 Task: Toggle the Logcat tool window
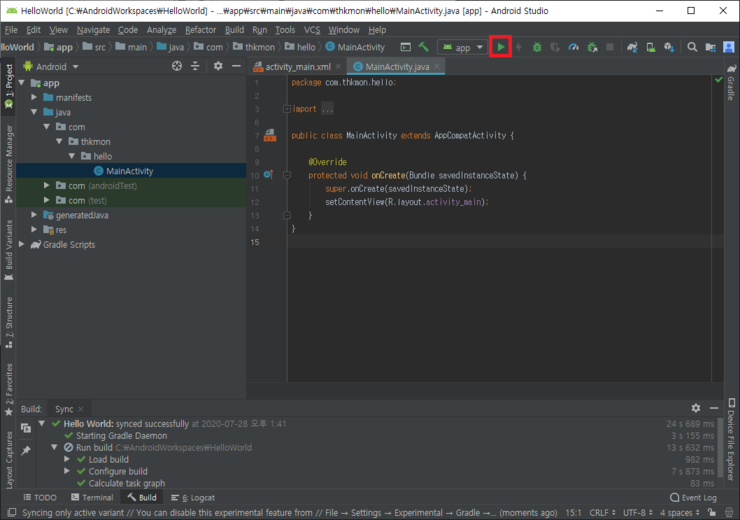pos(196,497)
